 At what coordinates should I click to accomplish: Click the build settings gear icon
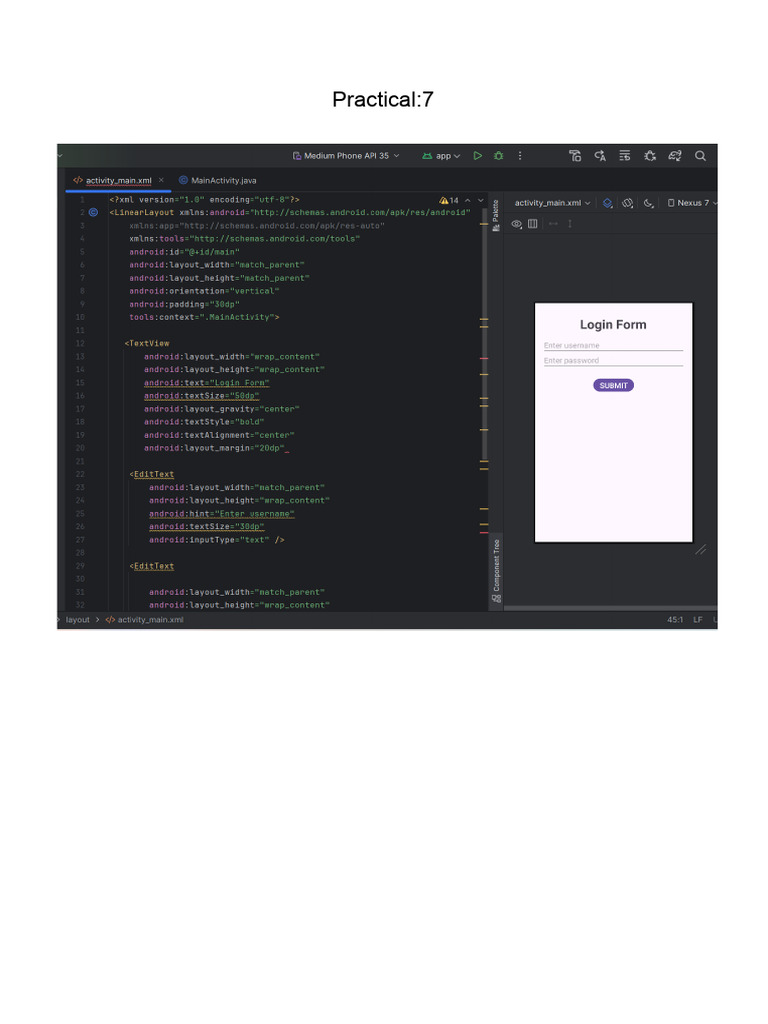click(x=650, y=156)
